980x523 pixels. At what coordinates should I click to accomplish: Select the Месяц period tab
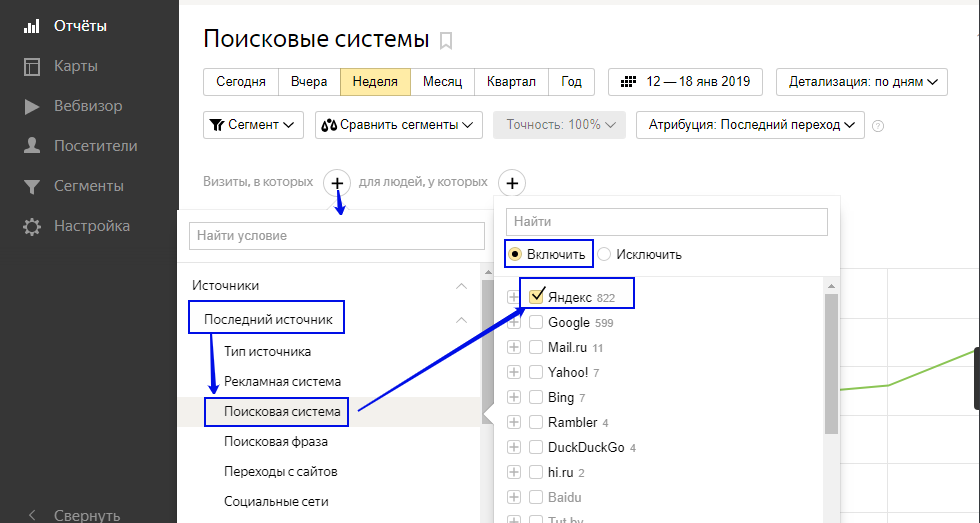pos(442,82)
